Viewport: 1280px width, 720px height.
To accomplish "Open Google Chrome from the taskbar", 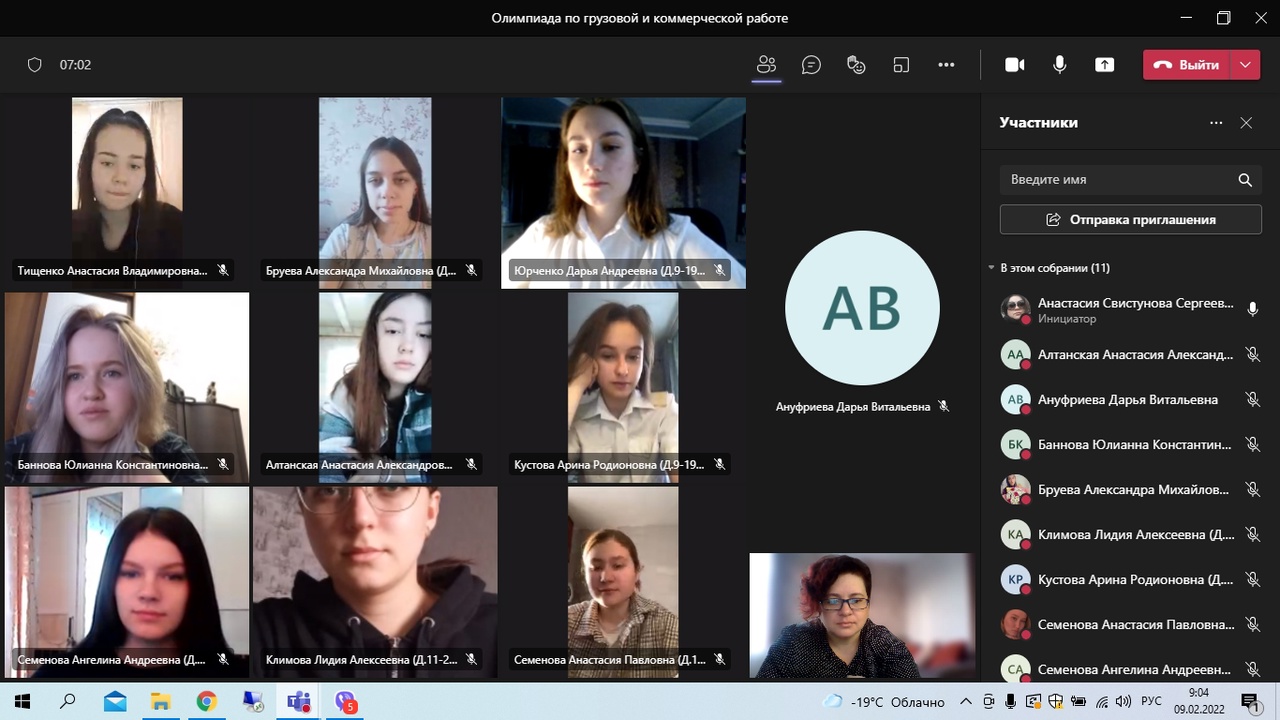I will click(x=206, y=702).
